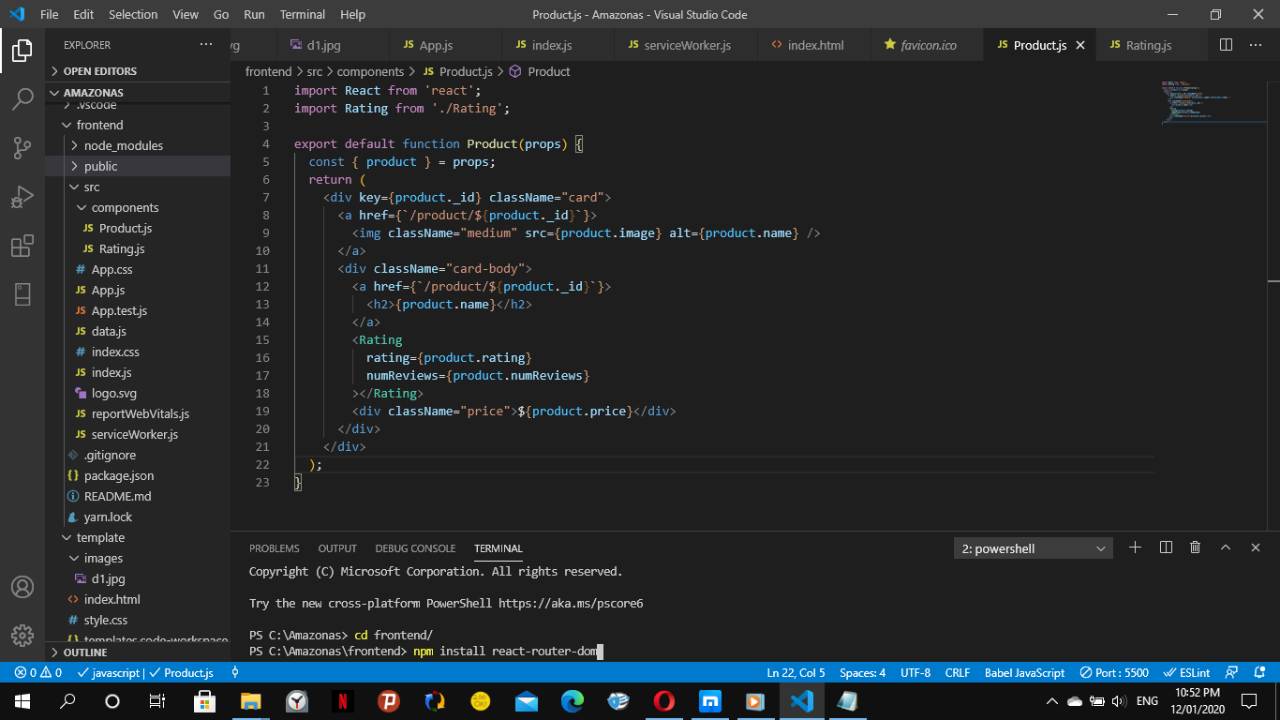Open the Extensions view

(22, 246)
